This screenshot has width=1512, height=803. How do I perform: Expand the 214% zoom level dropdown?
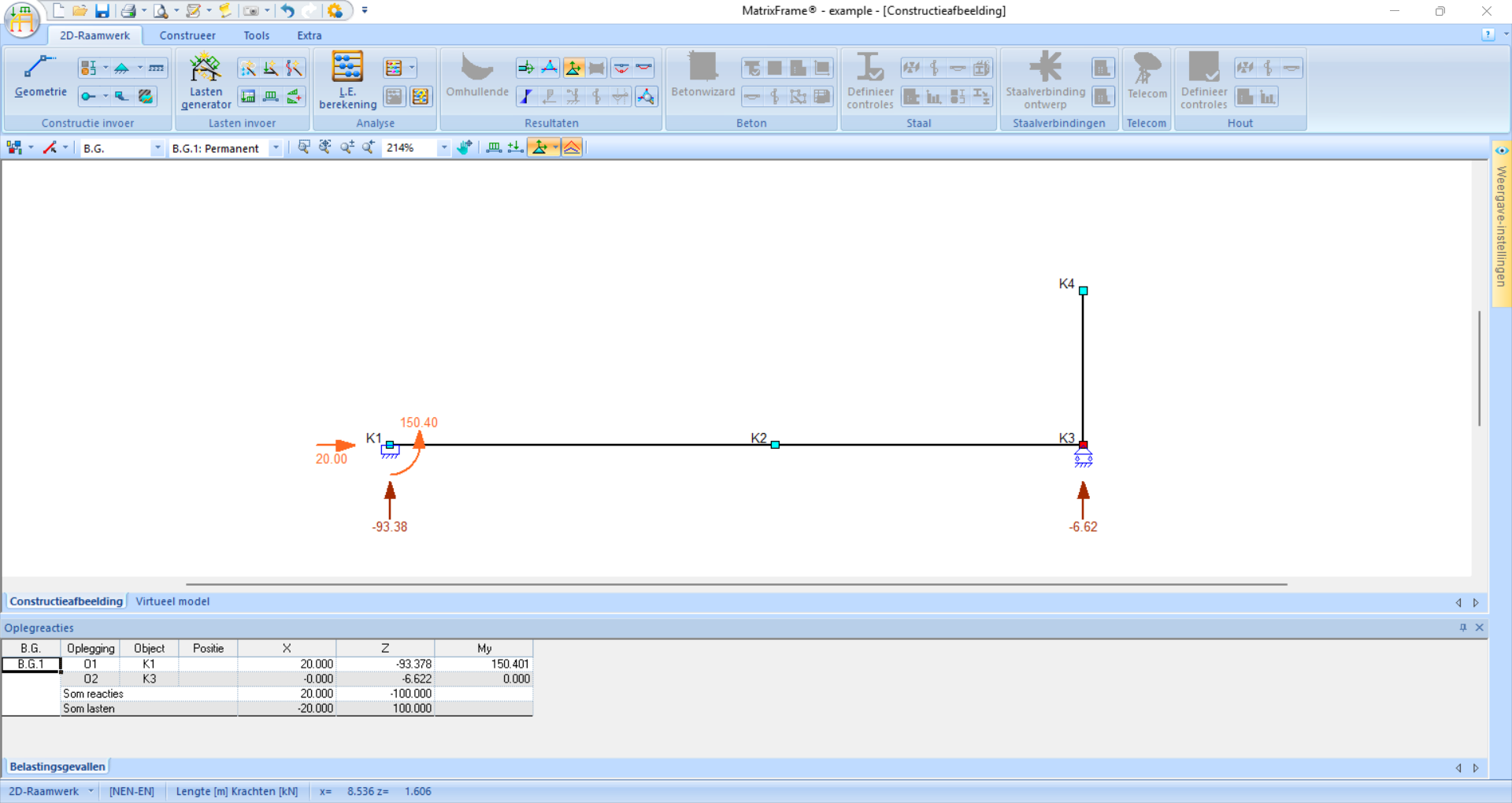[444, 148]
